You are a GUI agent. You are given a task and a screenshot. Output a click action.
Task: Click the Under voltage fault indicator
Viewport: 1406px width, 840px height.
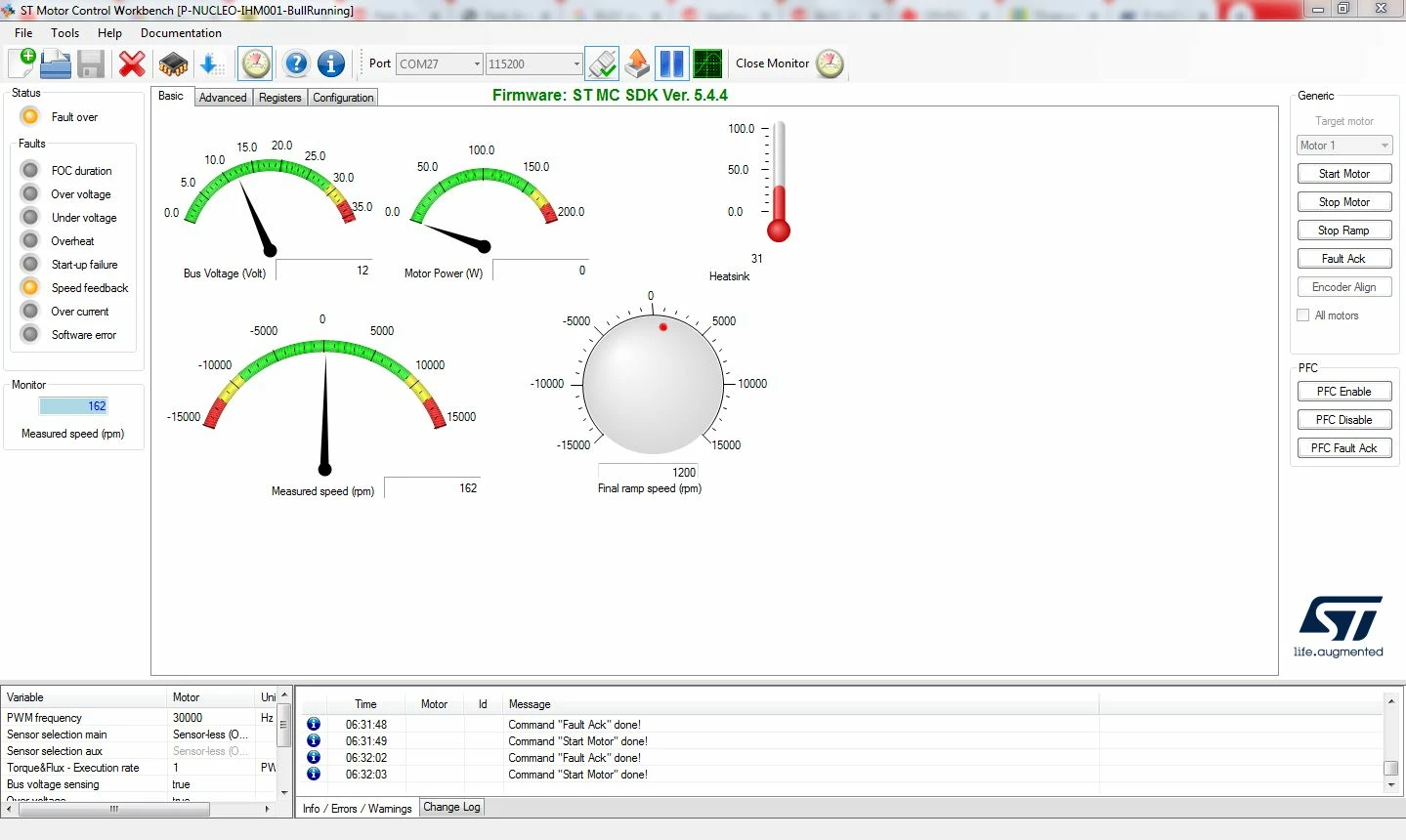pos(30,217)
